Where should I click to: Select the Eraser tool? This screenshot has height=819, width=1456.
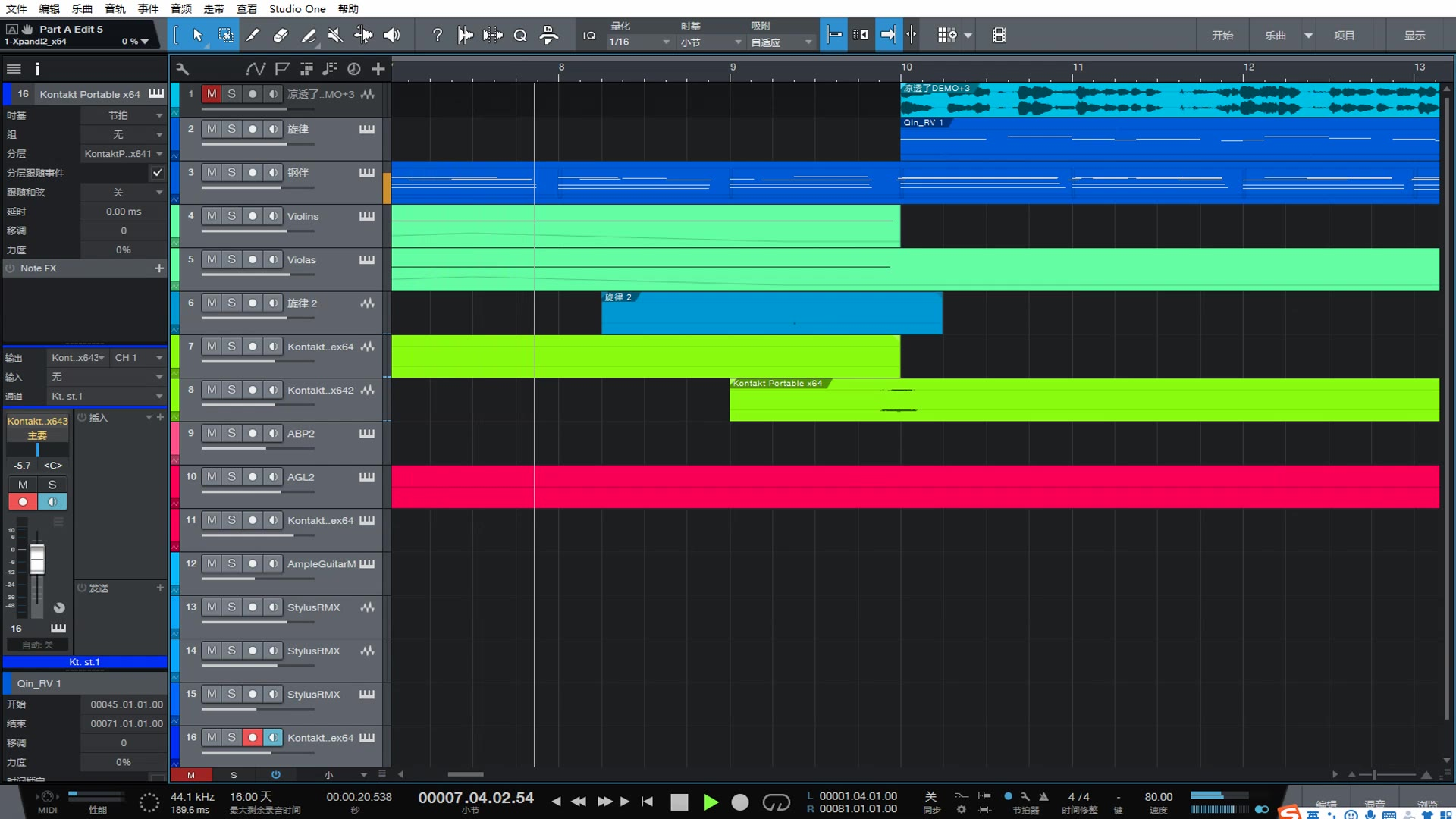(x=280, y=35)
